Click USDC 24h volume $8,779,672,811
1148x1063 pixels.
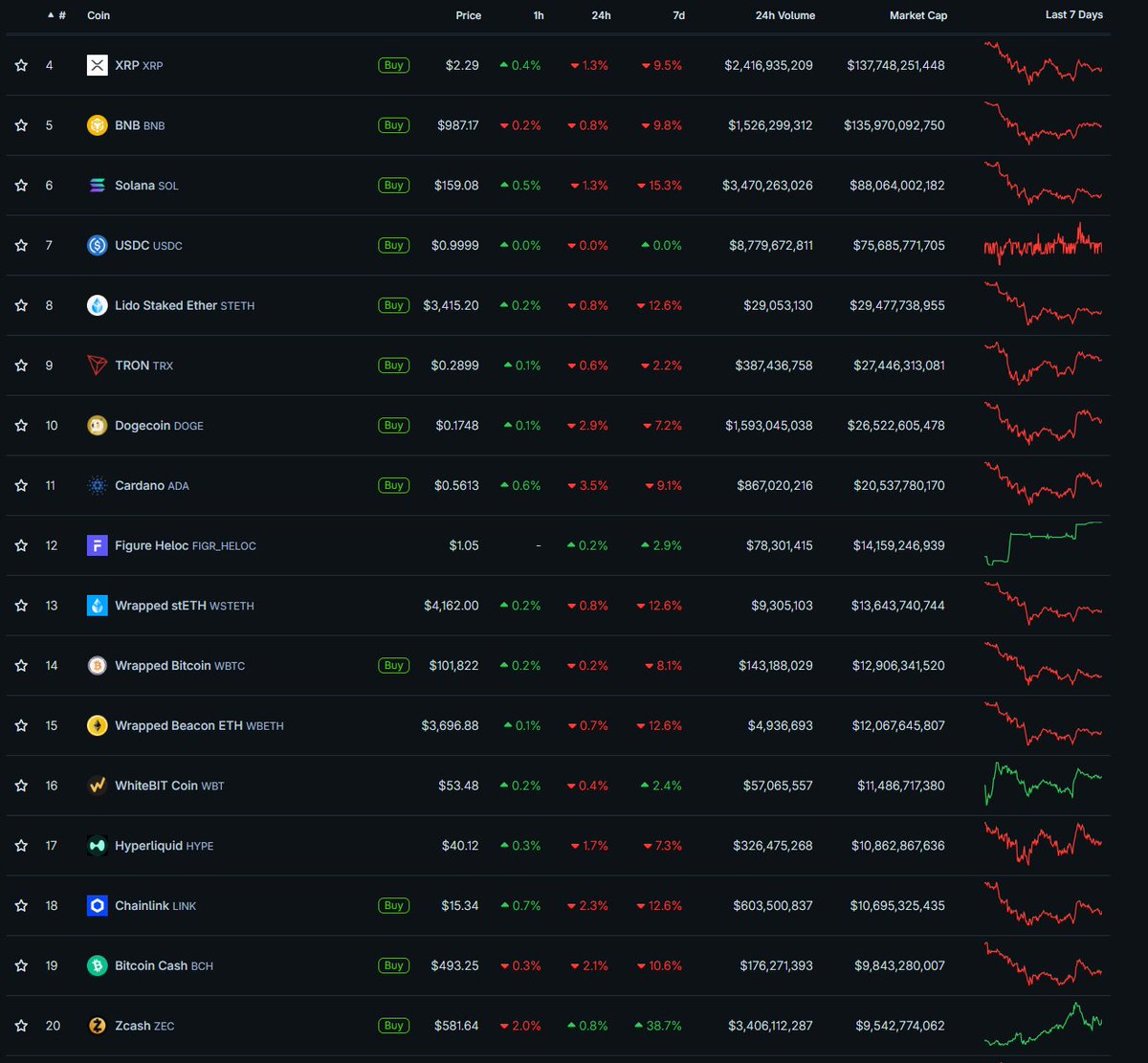point(771,245)
